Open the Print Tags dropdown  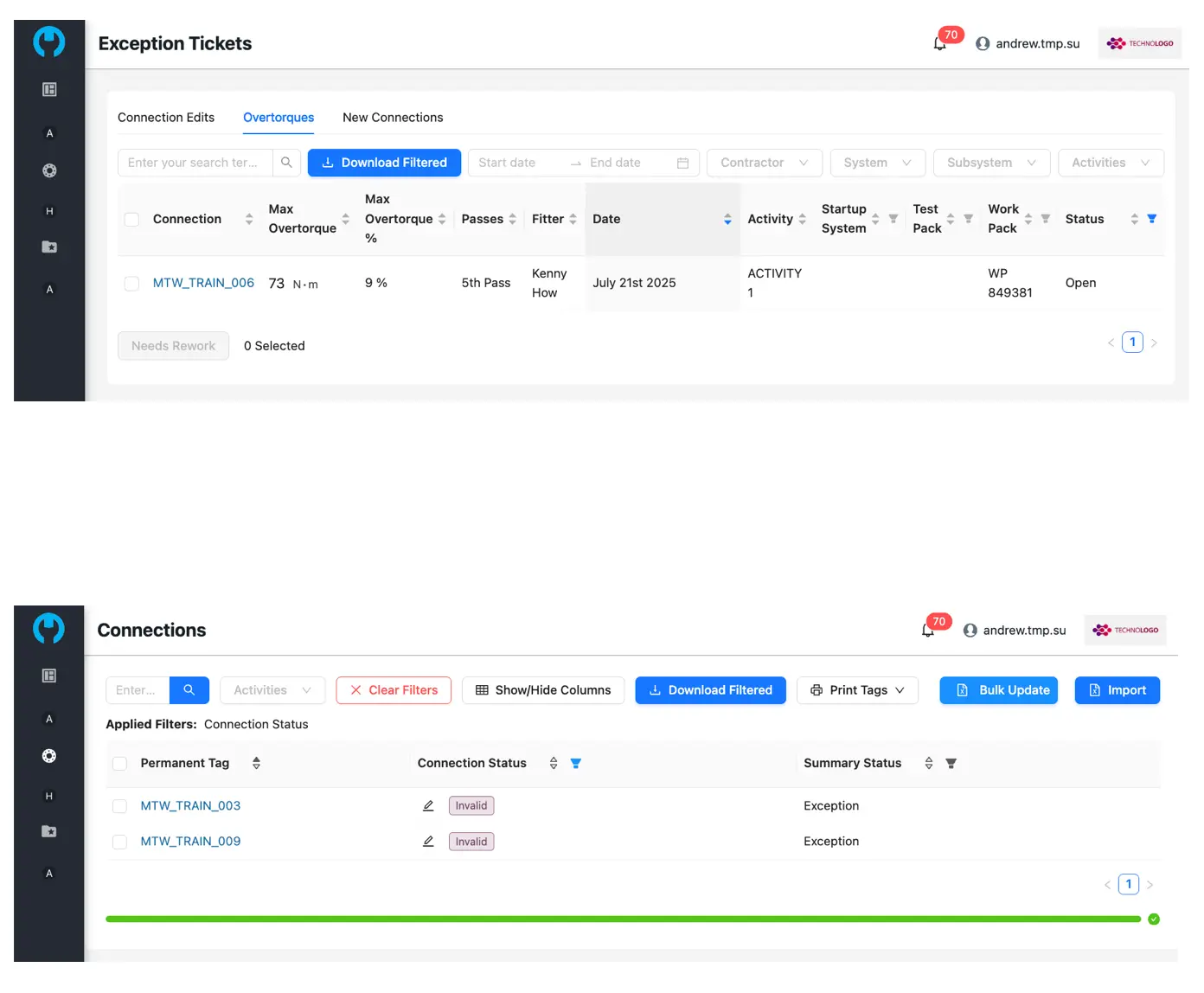coord(857,690)
